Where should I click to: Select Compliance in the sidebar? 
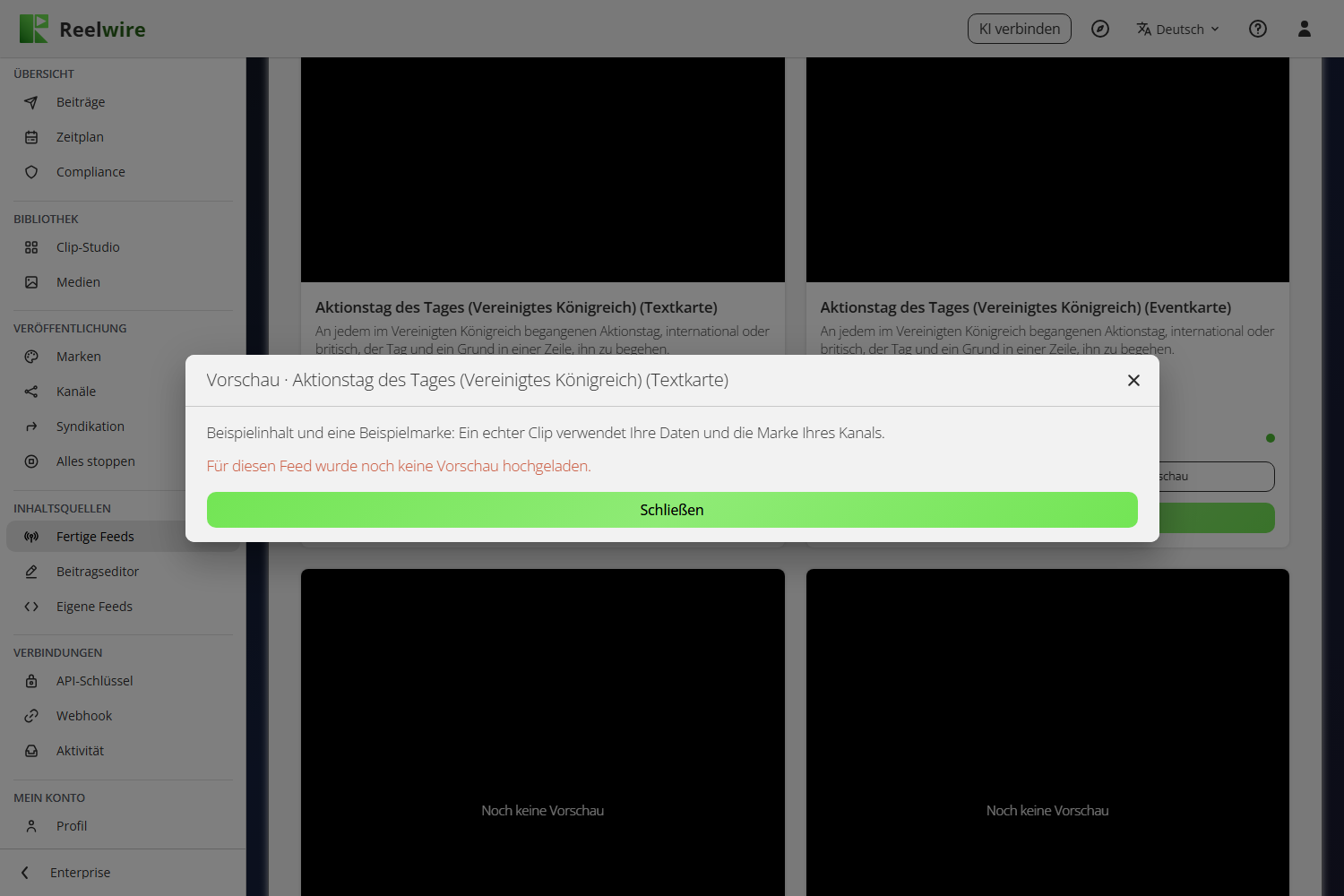pyautogui.click(x=123, y=172)
